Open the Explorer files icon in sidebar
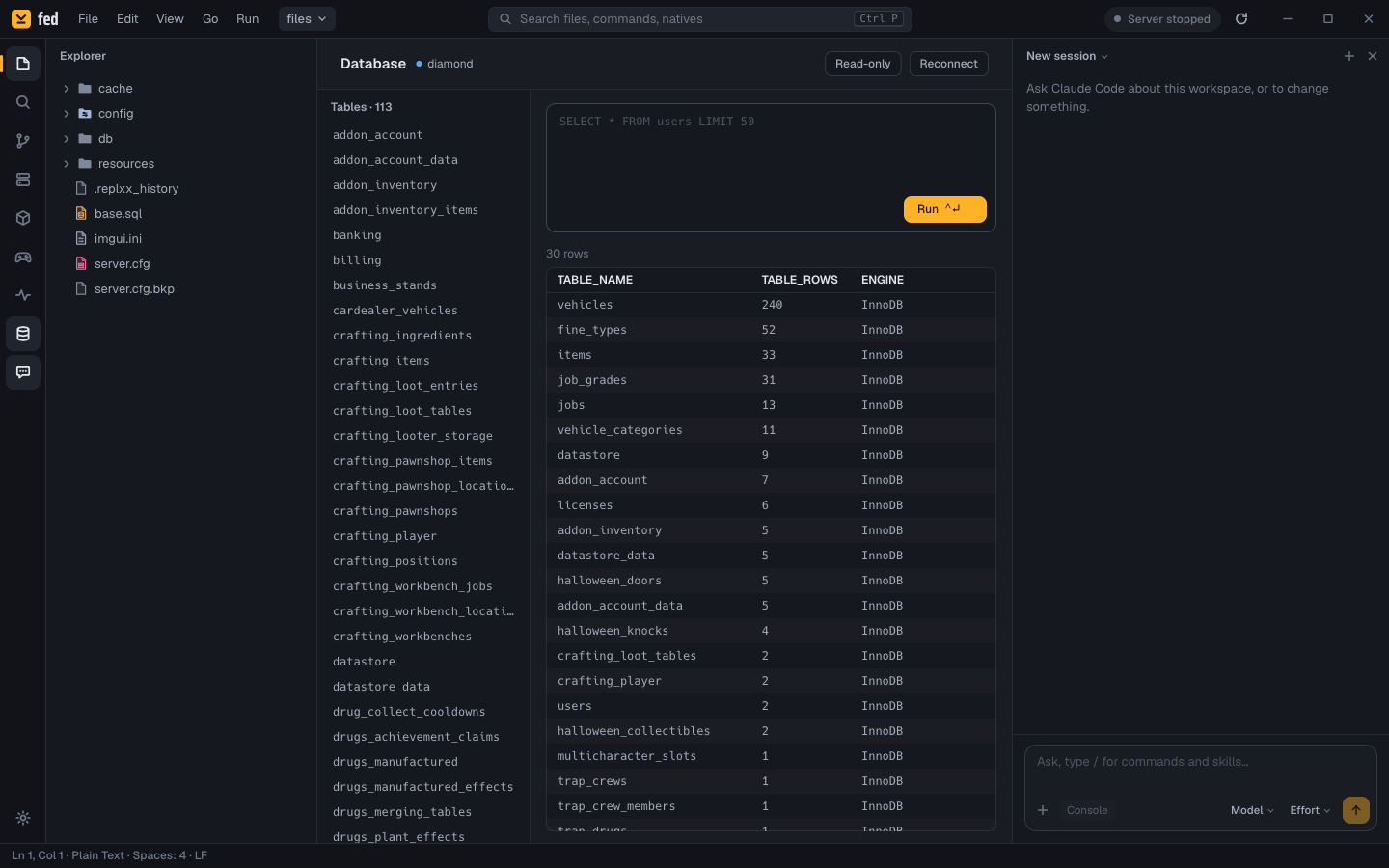Image resolution: width=1389 pixels, height=868 pixels. (23, 64)
